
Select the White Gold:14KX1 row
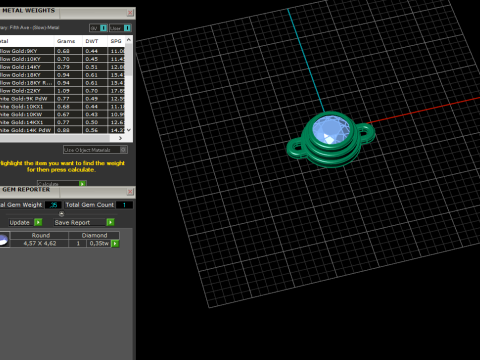pyautogui.click(x=62, y=122)
